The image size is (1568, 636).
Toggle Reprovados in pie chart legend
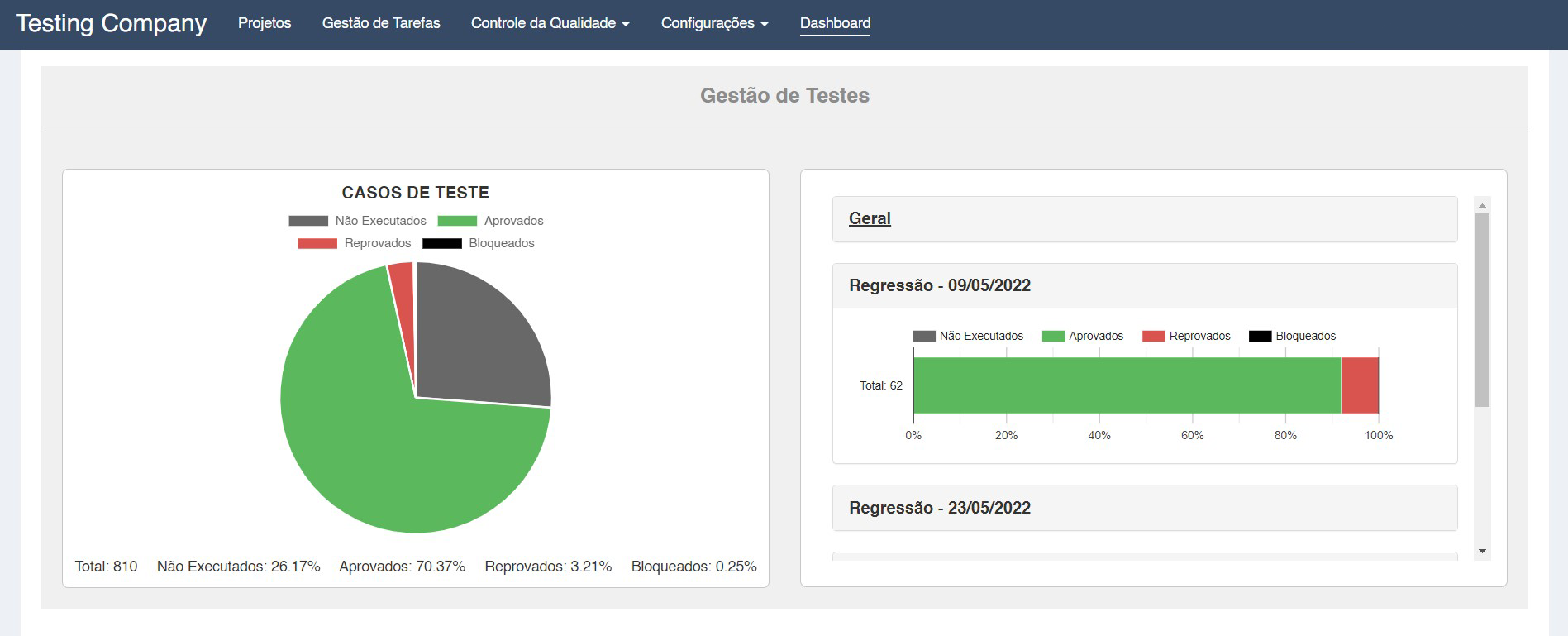[355, 243]
